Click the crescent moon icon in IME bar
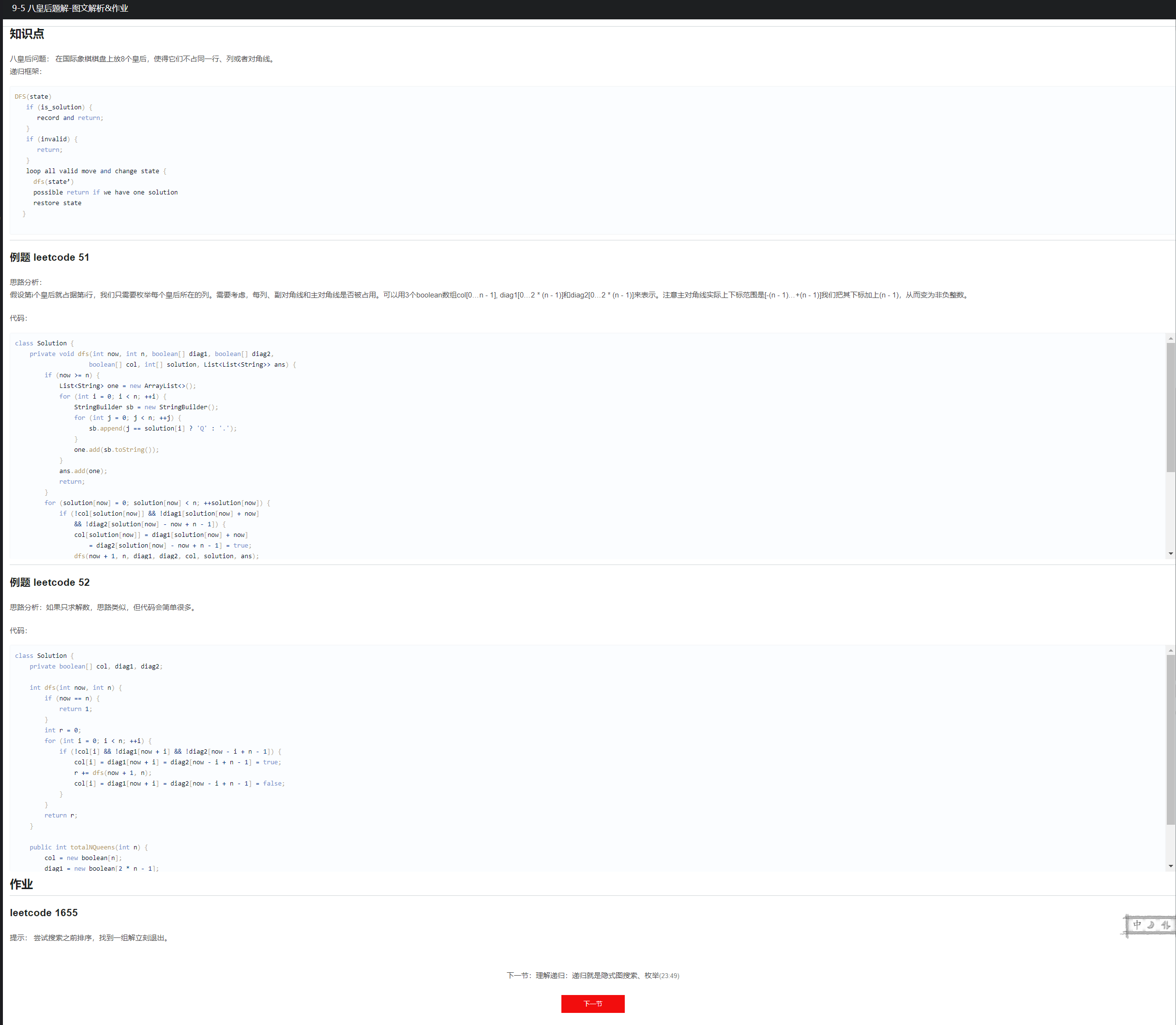 coord(1151,925)
